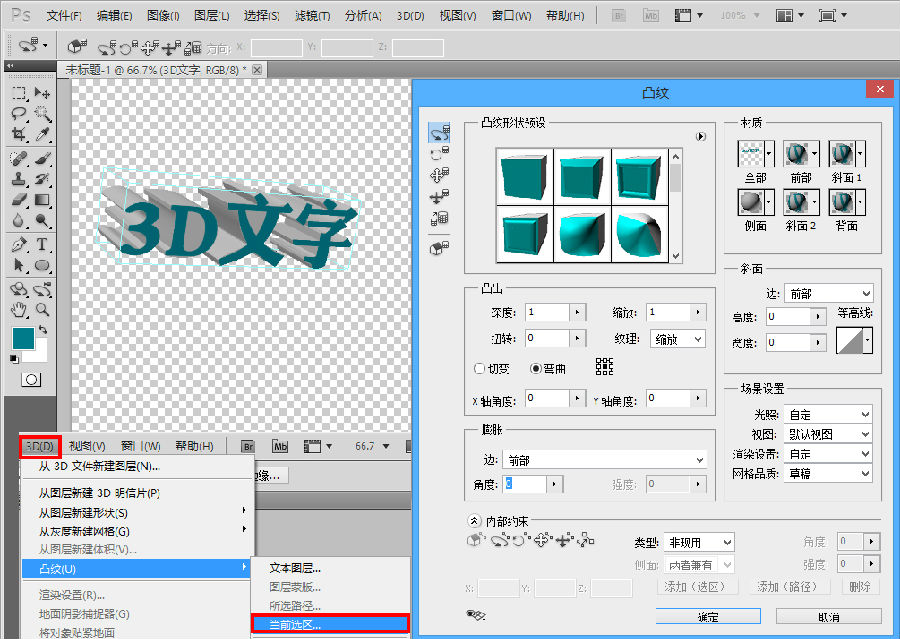Open the screen mode dropdown icon

coord(832,16)
